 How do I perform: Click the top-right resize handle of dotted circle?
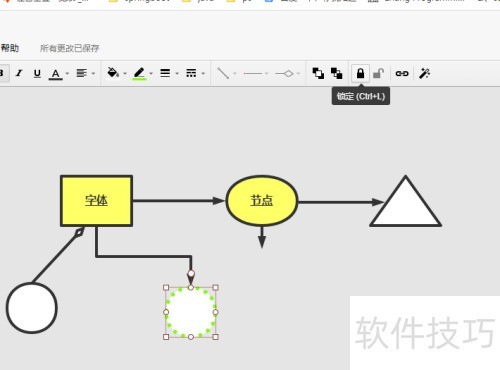click(216, 287)
